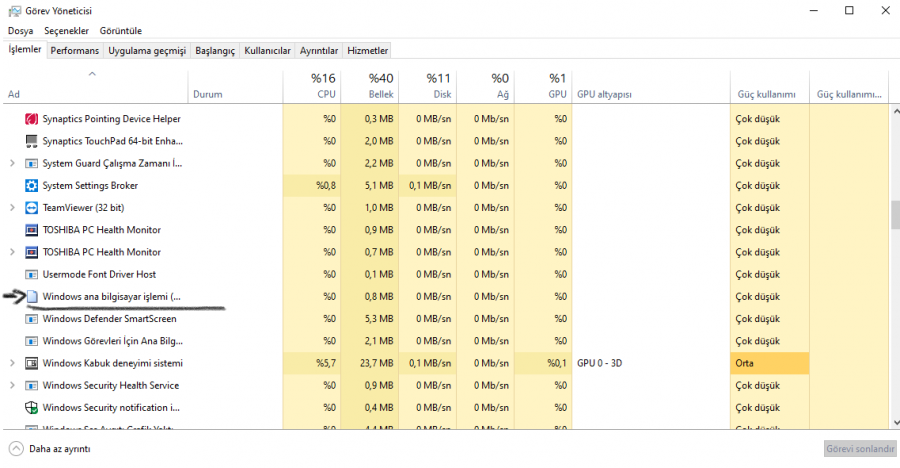The width and height of the screenshot is (900, 468).
Task: Sort by the truncated Güç kullanımı... column header
Action: coord(849,87)
